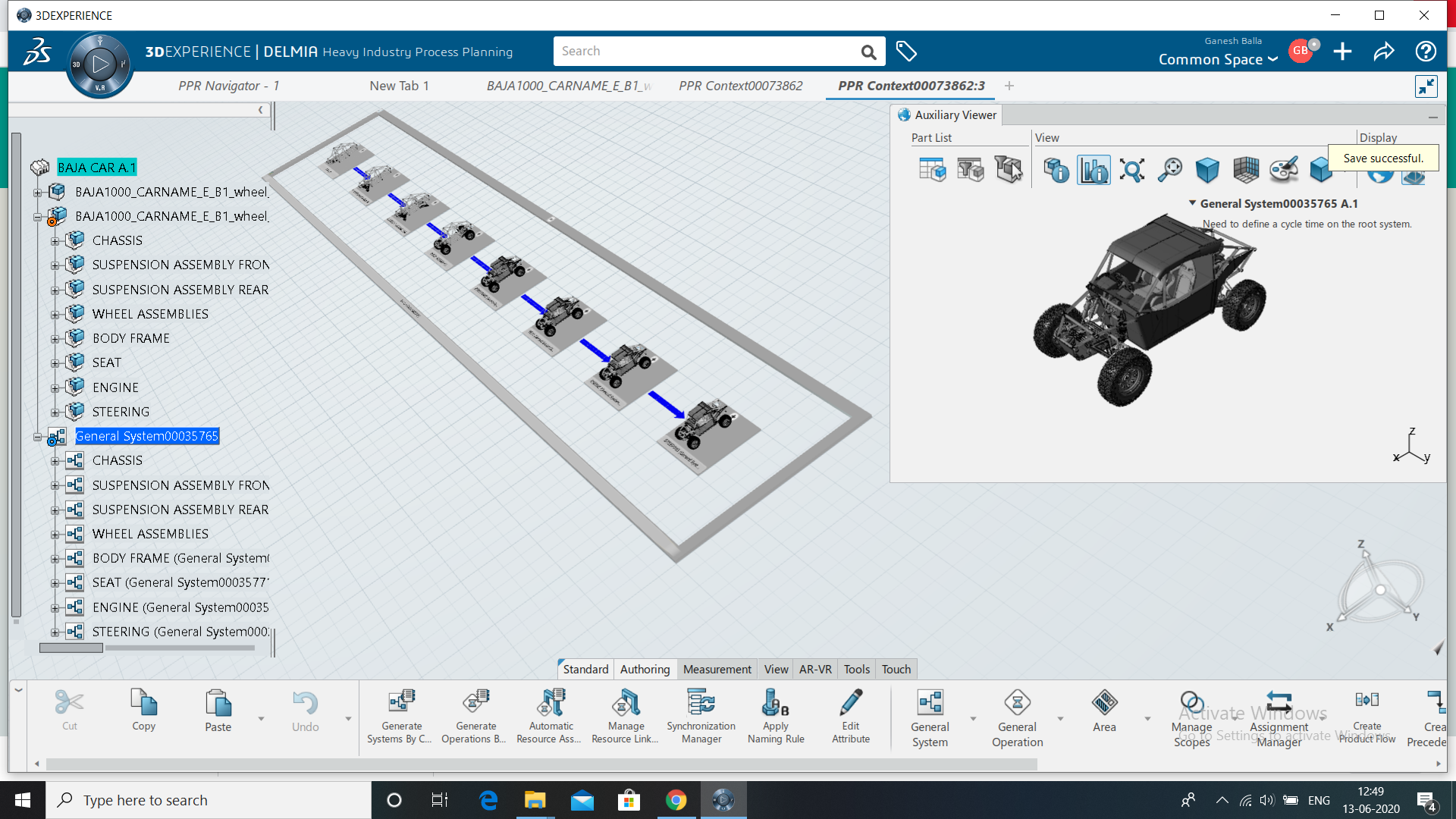Collapse the General System00035765 tree node

tap(37, 437)
